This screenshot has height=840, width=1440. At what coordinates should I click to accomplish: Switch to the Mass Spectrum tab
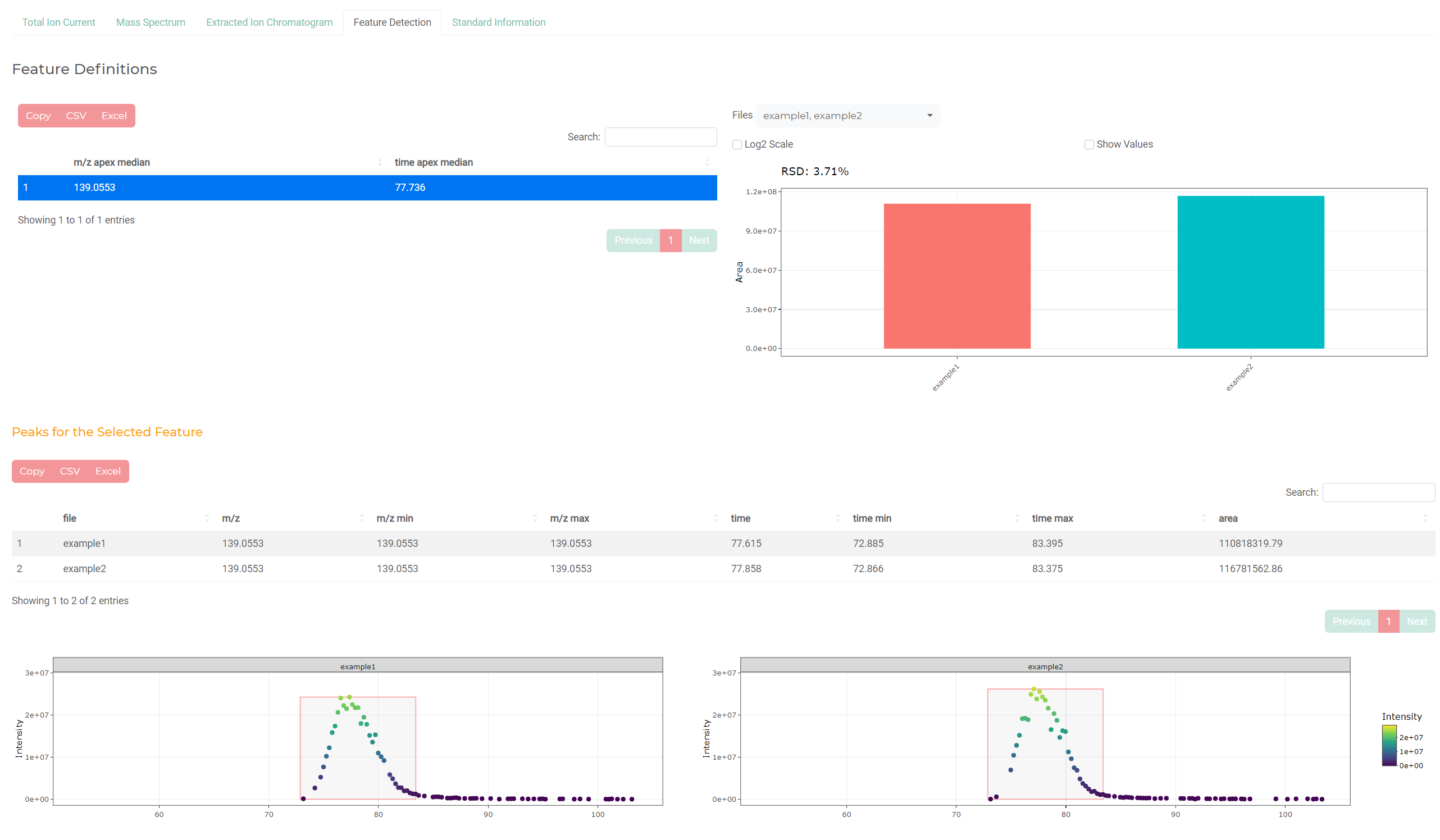click(151, 22)
